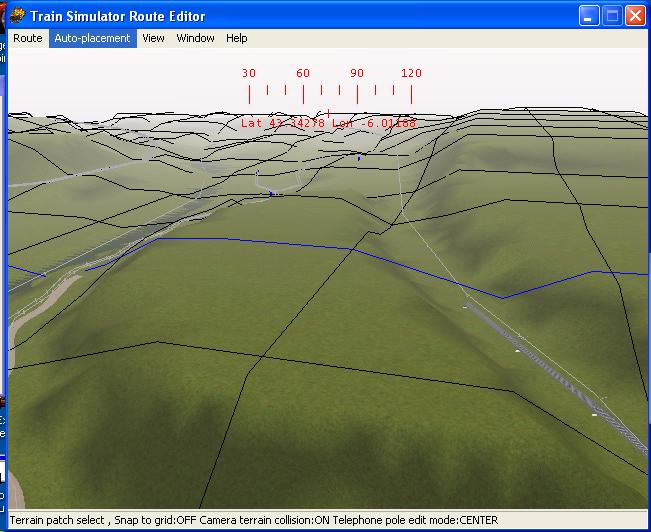Open the Help menu
651x532 pixels.
point(237,38)
